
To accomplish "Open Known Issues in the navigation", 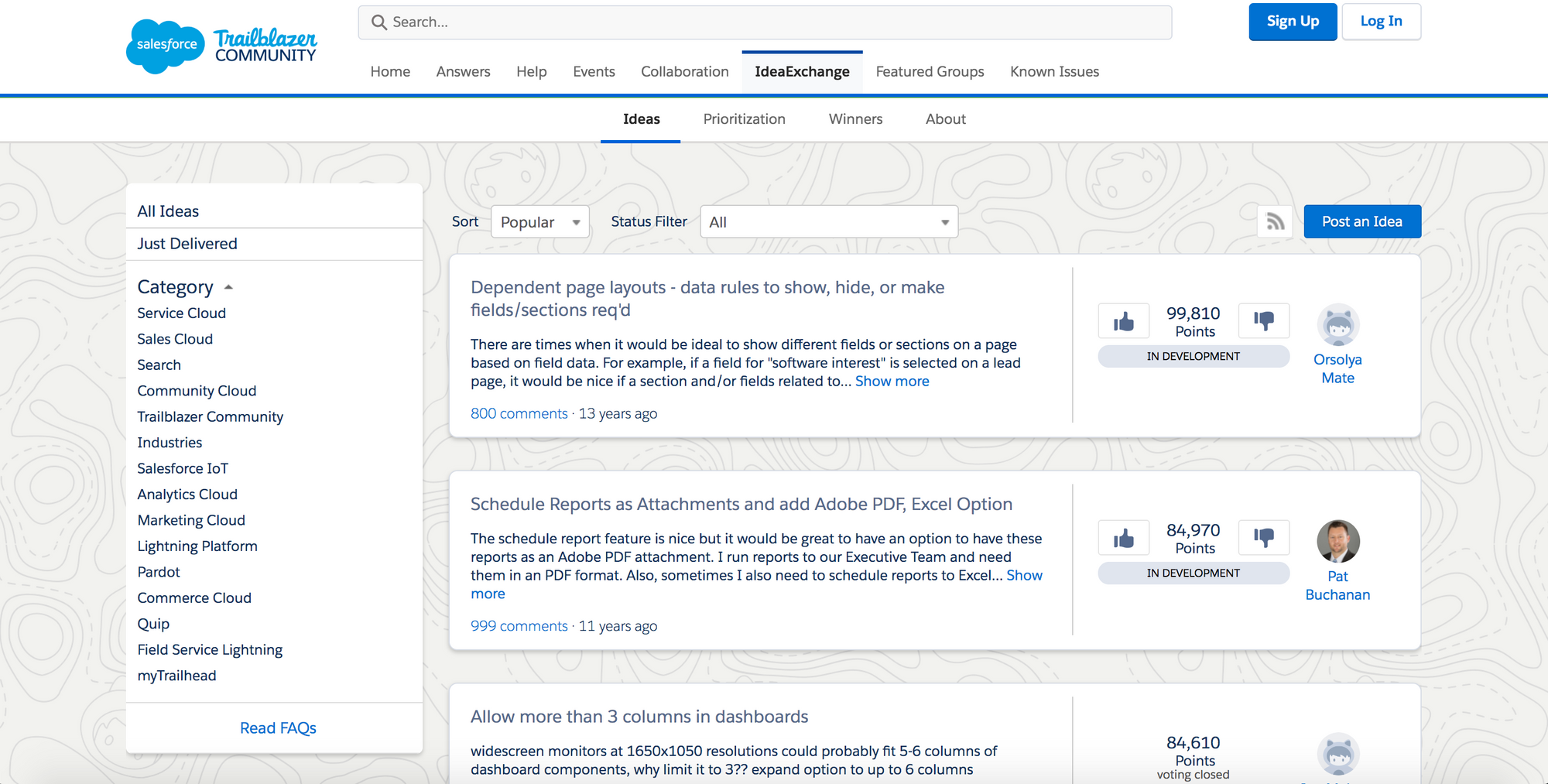I will (1054, 72).
